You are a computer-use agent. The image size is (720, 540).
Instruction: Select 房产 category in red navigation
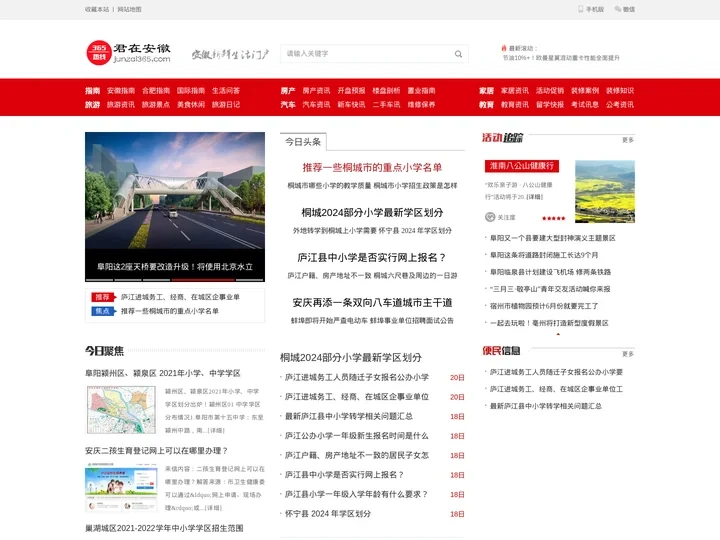(x=288, y=91)
